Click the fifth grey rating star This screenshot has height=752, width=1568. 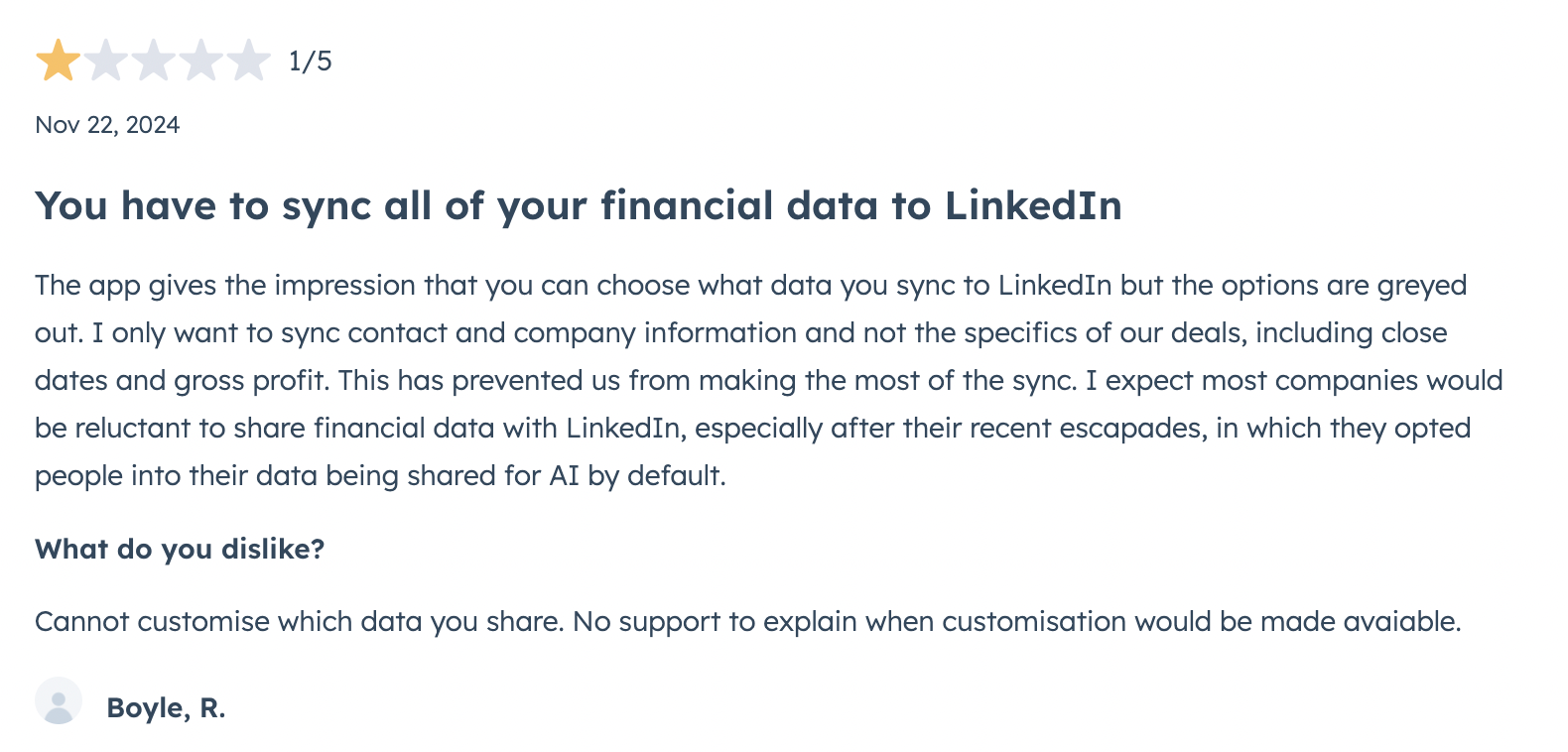coord(249,61)
